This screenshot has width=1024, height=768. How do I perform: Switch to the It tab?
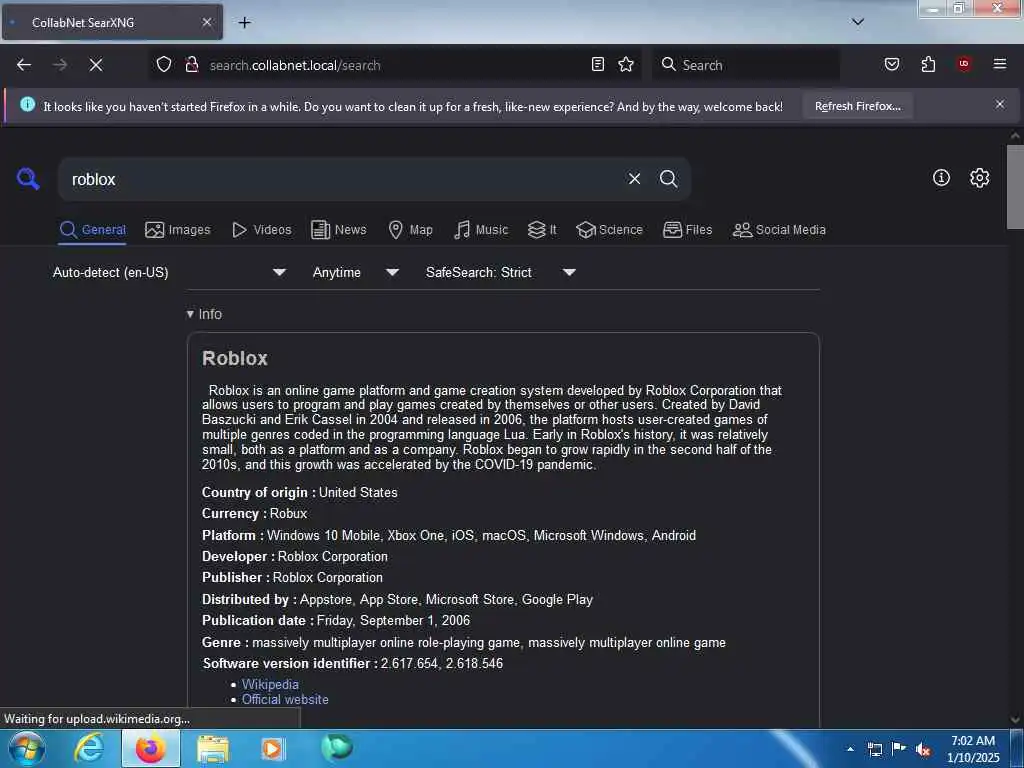pos(541,230)
